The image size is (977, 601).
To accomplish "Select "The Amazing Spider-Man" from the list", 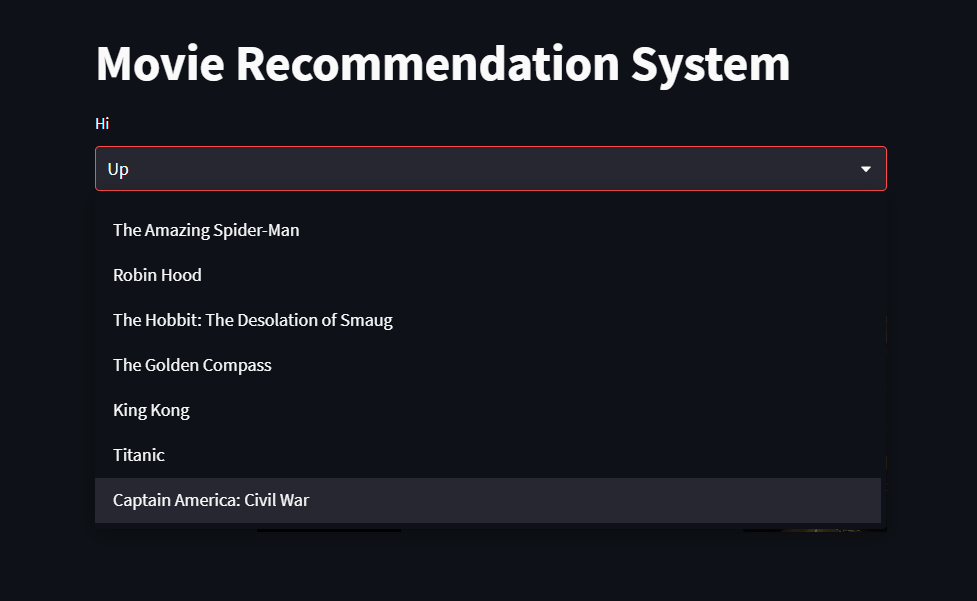I will click(x=206, y=230).
